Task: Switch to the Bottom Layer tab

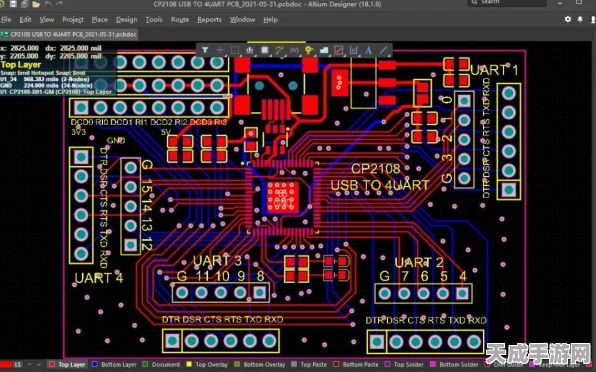Action: click(x=114, y=364)
